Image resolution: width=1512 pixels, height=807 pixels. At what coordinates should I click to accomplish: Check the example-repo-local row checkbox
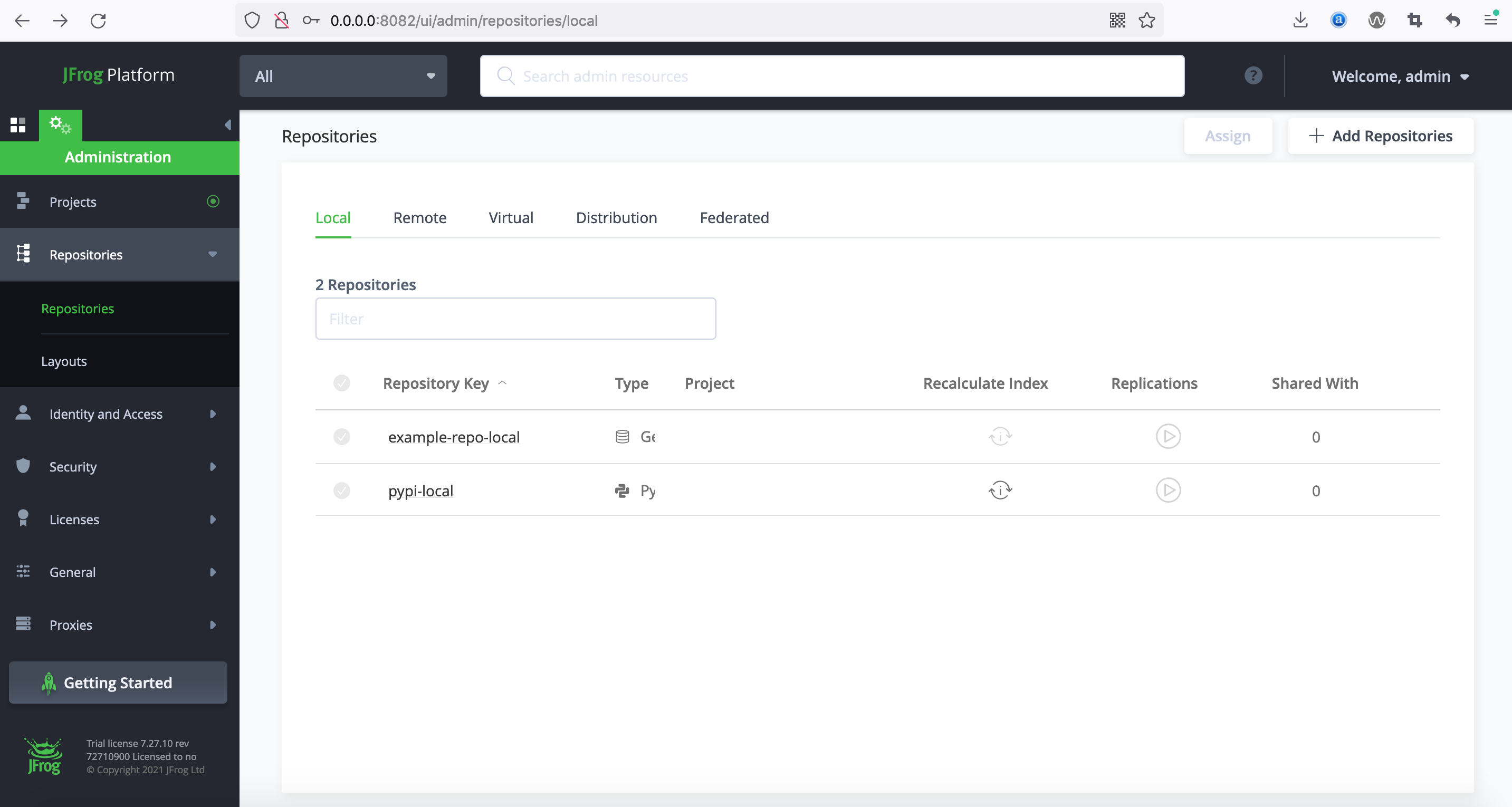342,437
